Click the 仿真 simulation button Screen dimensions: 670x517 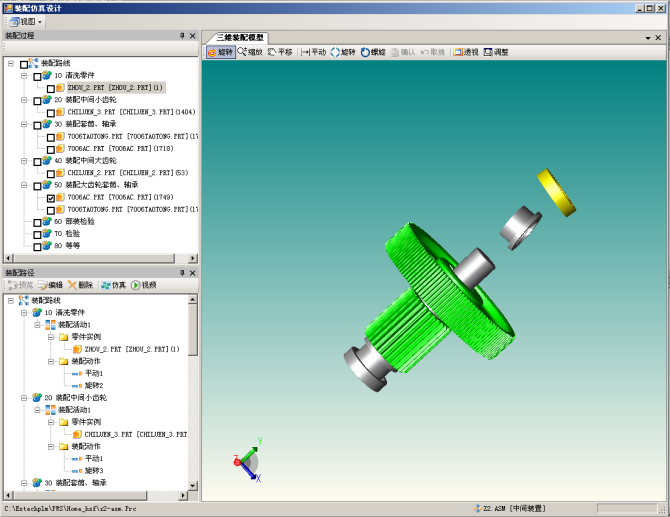point(113,285)
